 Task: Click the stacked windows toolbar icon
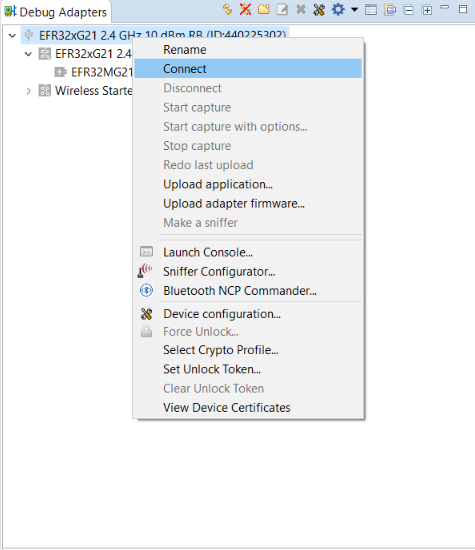pos(390,10)
